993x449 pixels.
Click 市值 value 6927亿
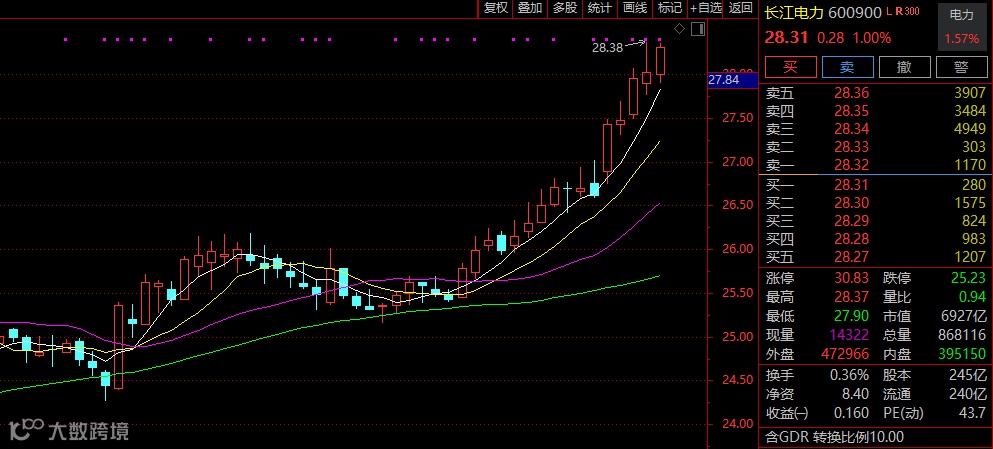point(964,315)
